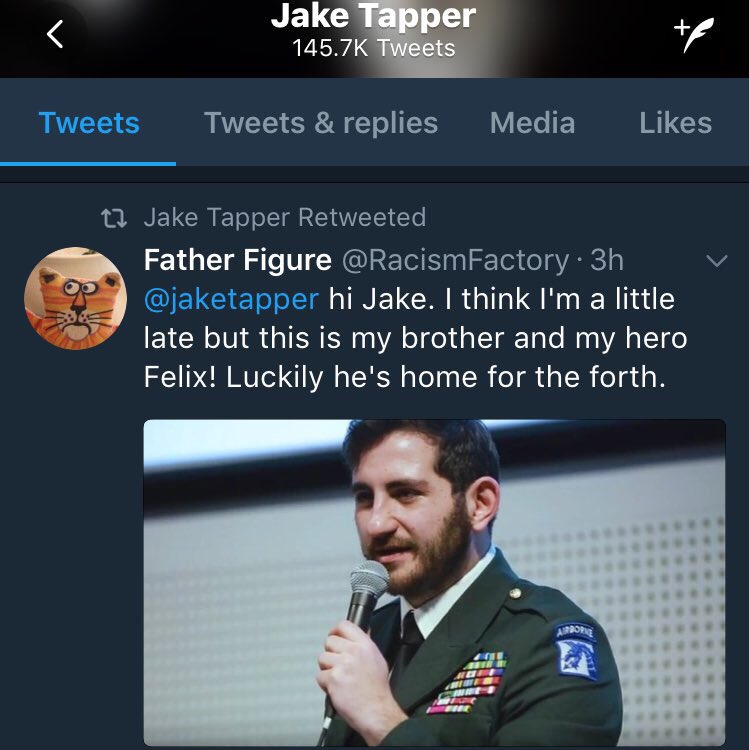Click the Father Figure display name
Screen dimensions: 749x750
coord(238,260)
